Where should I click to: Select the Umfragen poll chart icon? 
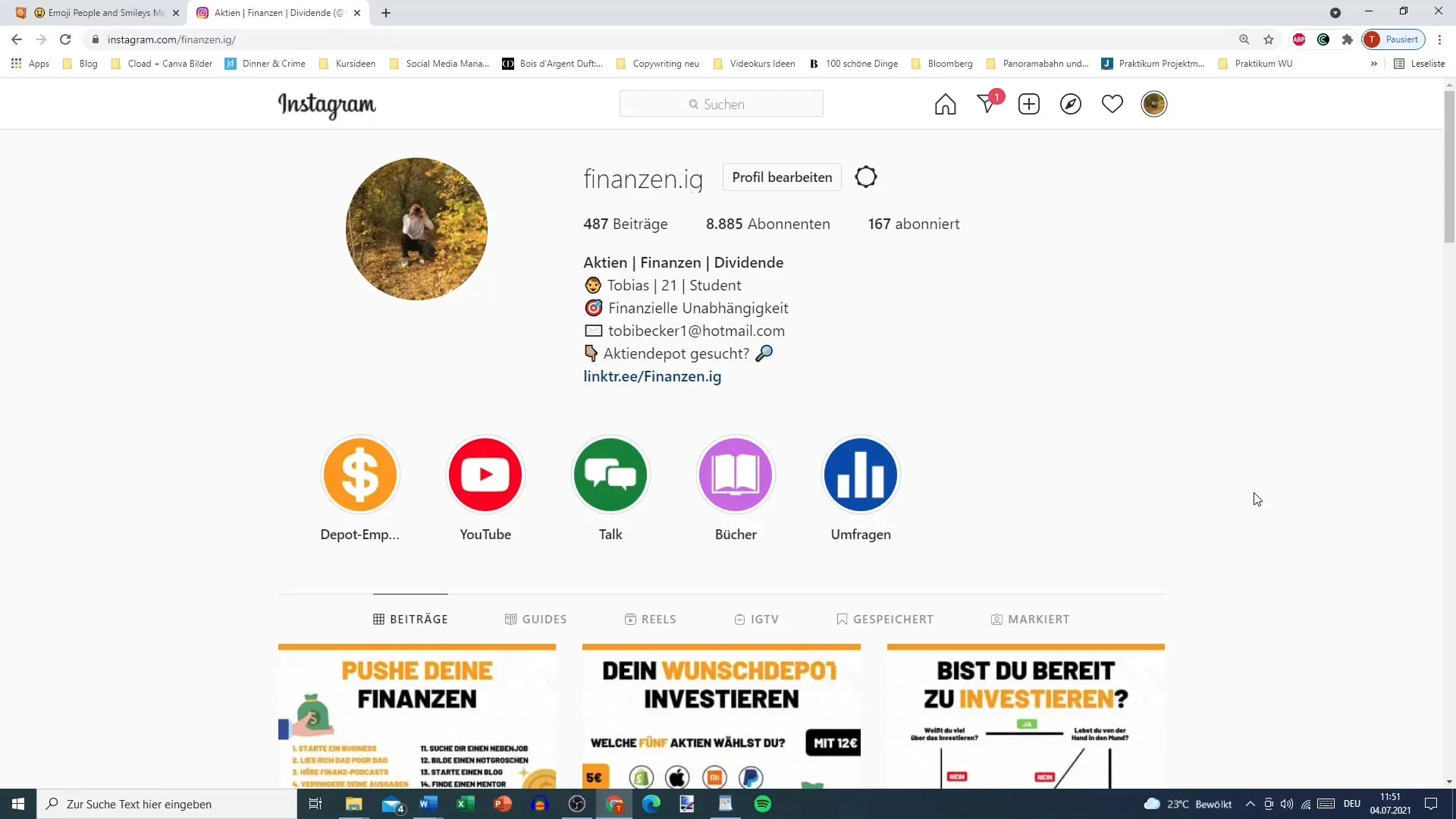pyautogui.click(x=861, y=474)
